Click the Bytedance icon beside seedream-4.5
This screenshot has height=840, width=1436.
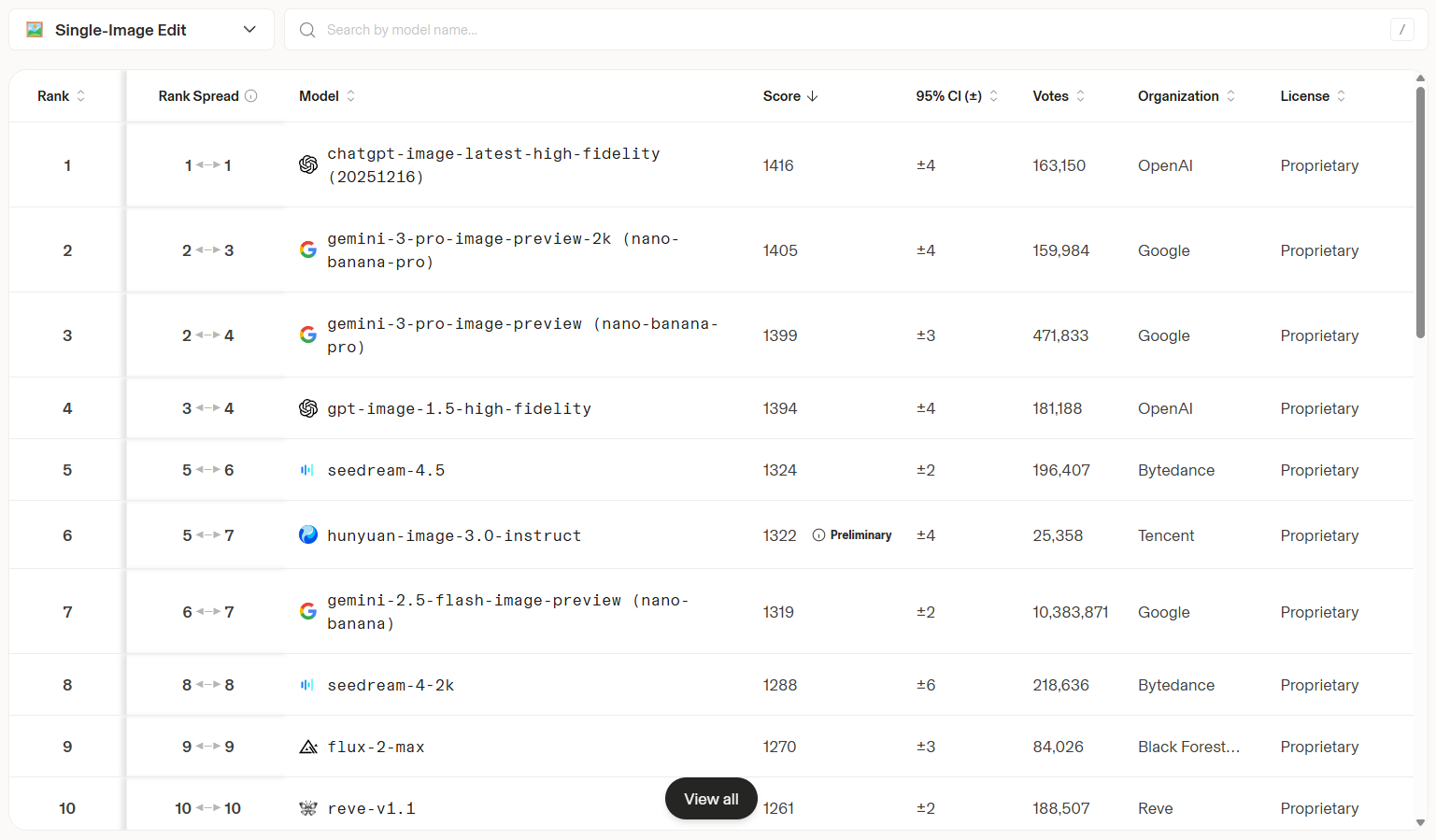pos(307,470)
